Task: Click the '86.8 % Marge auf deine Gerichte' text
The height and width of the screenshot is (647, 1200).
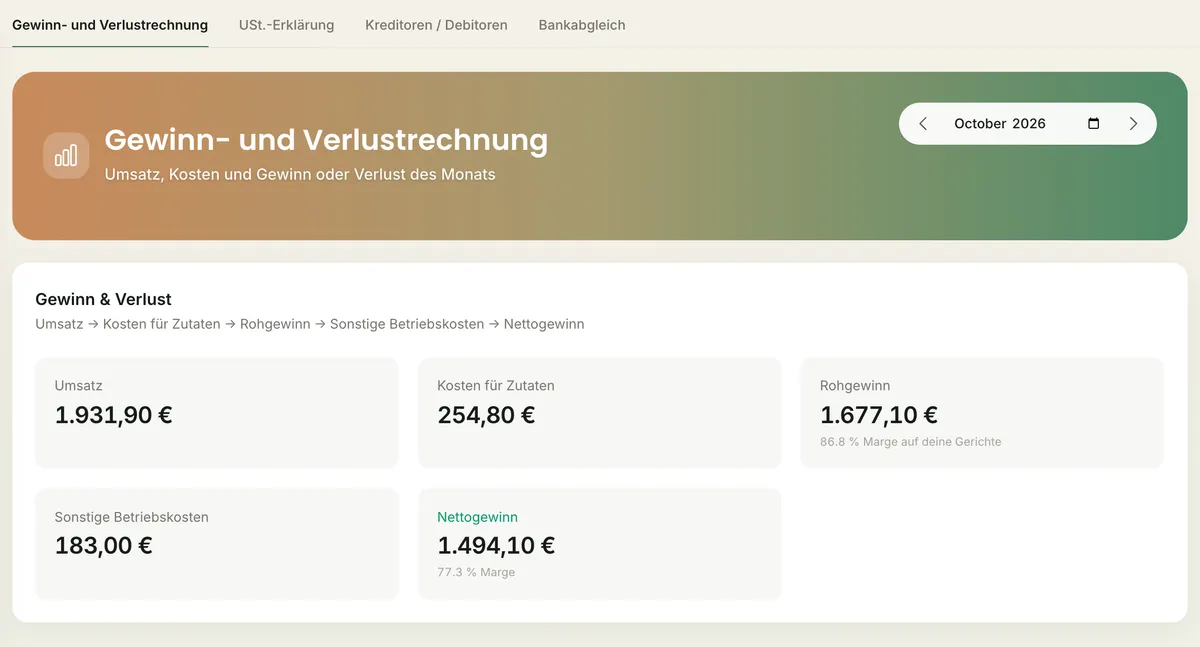Action: [910, 441]
